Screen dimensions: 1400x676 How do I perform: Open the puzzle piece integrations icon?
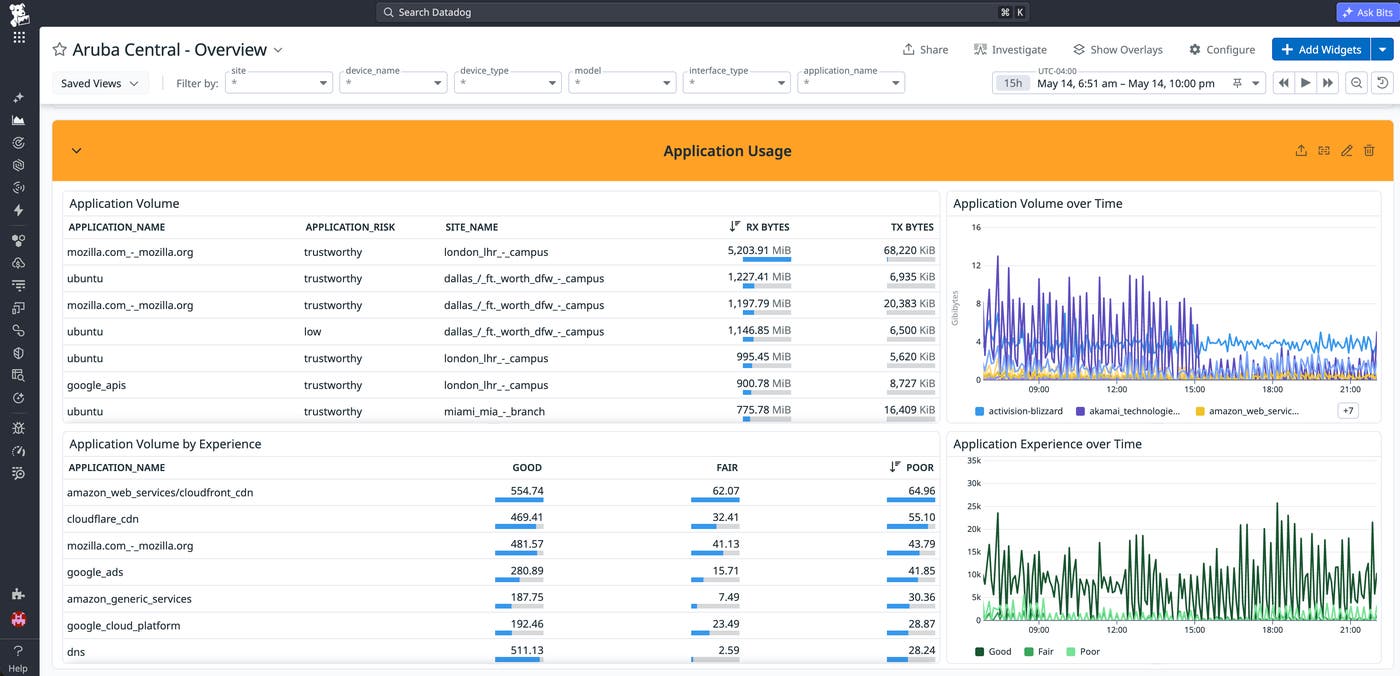click(19, 594)
